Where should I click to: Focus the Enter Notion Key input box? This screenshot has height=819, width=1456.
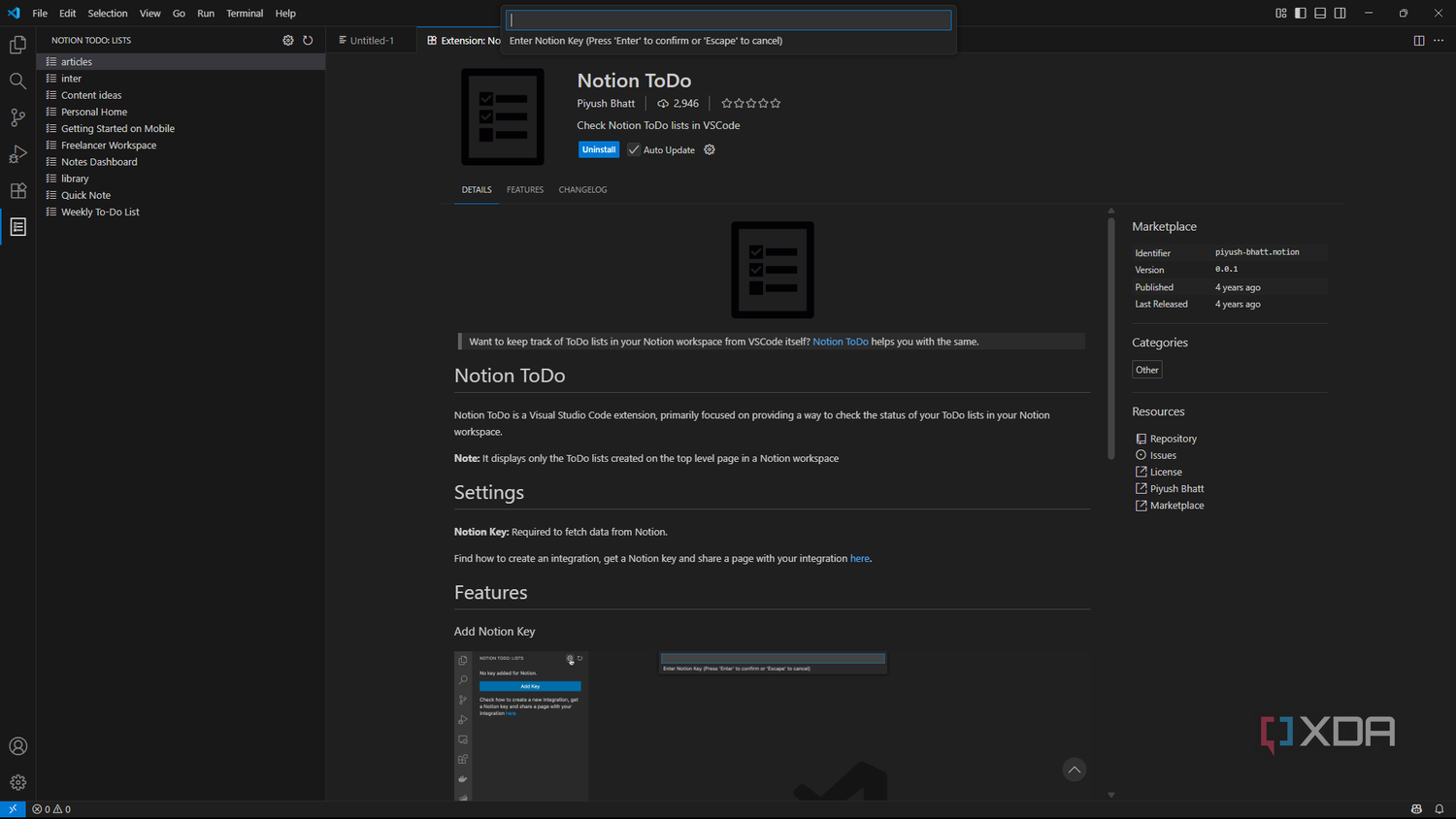tap(728, 19)
